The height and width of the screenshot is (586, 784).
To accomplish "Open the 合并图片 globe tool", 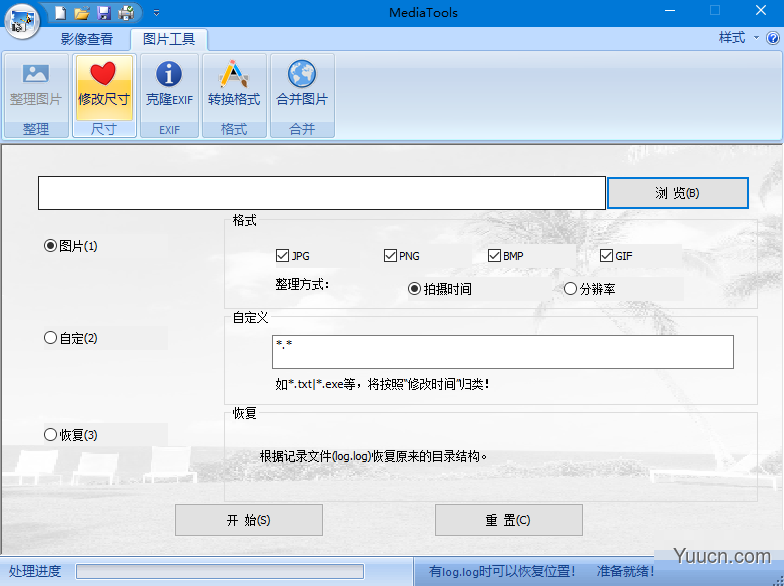I will pyautogui.click(x=302, y=88).
